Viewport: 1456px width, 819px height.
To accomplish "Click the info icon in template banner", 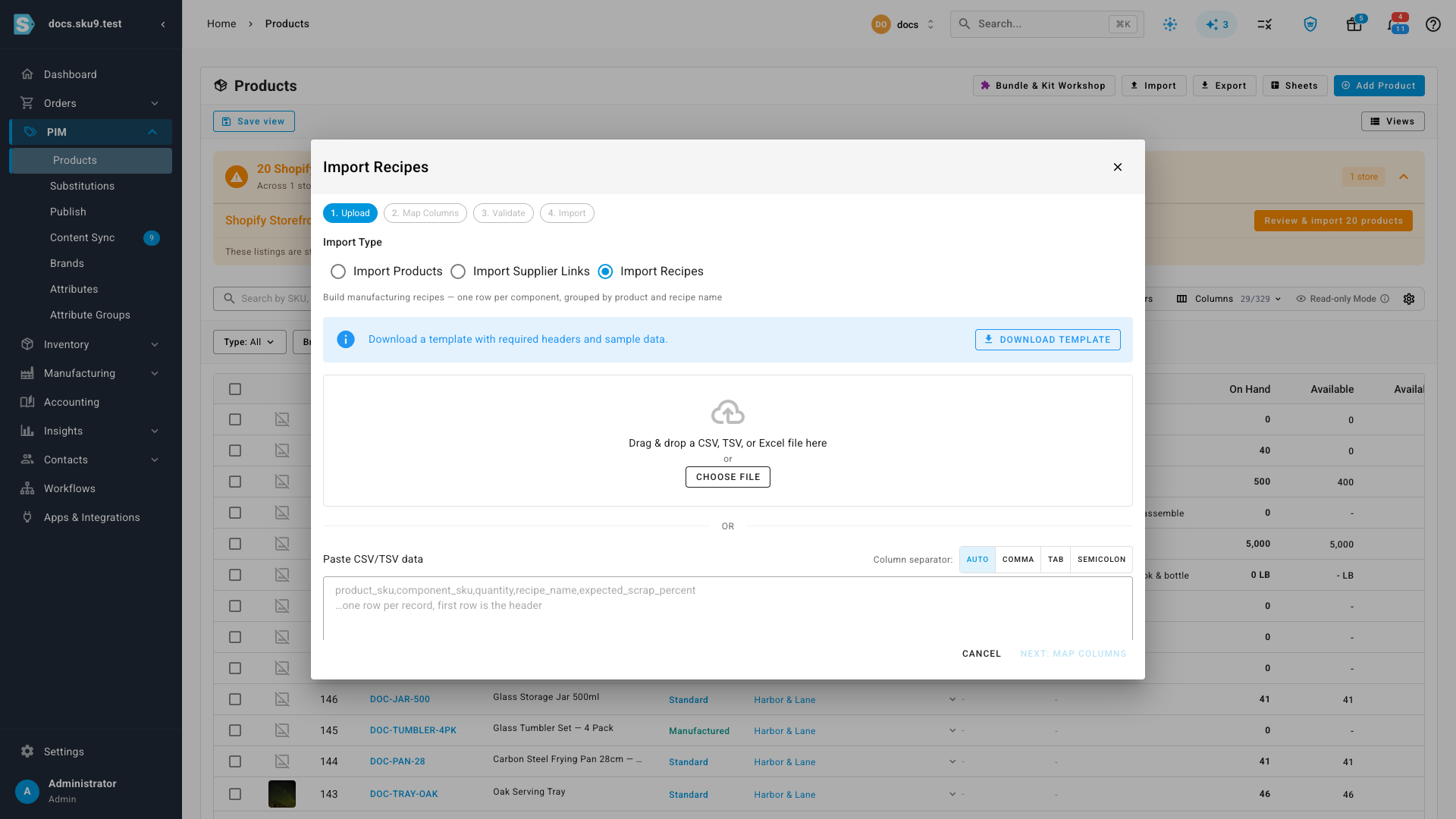I will pos(346,340).
